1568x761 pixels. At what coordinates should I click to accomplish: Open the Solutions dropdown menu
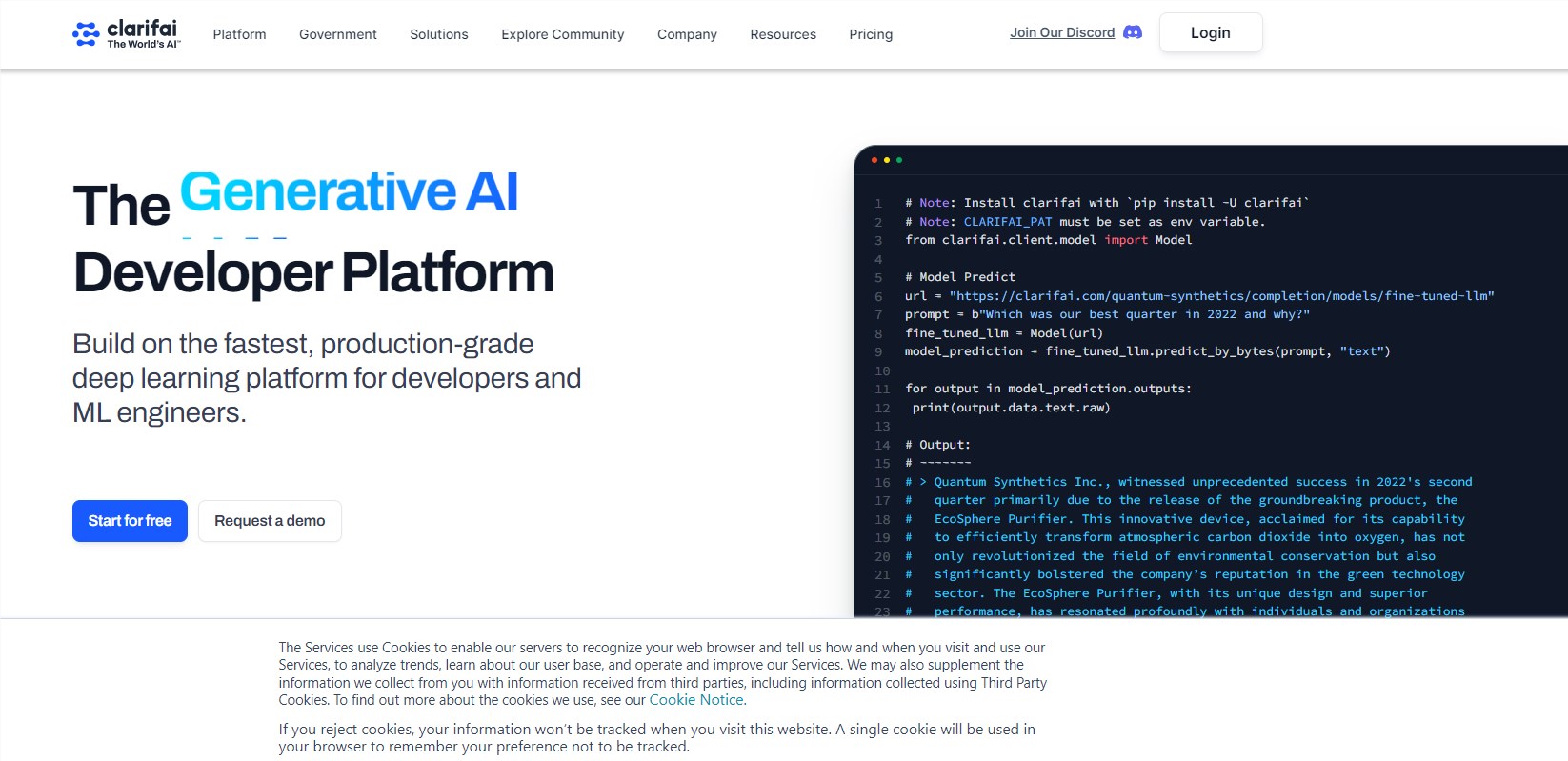pyautogui.click(x=438, y=34)
